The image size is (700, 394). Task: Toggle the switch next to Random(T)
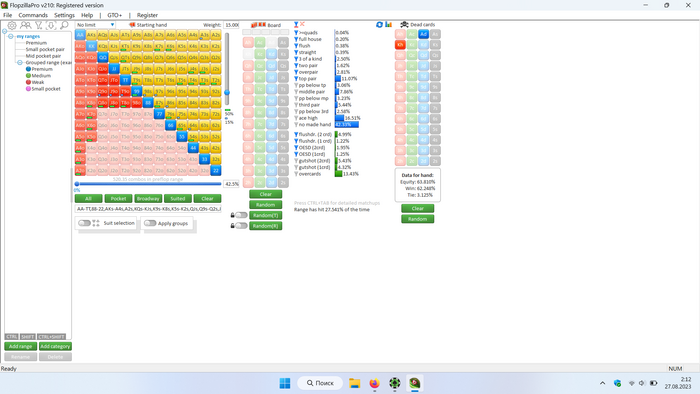point(242,215)
